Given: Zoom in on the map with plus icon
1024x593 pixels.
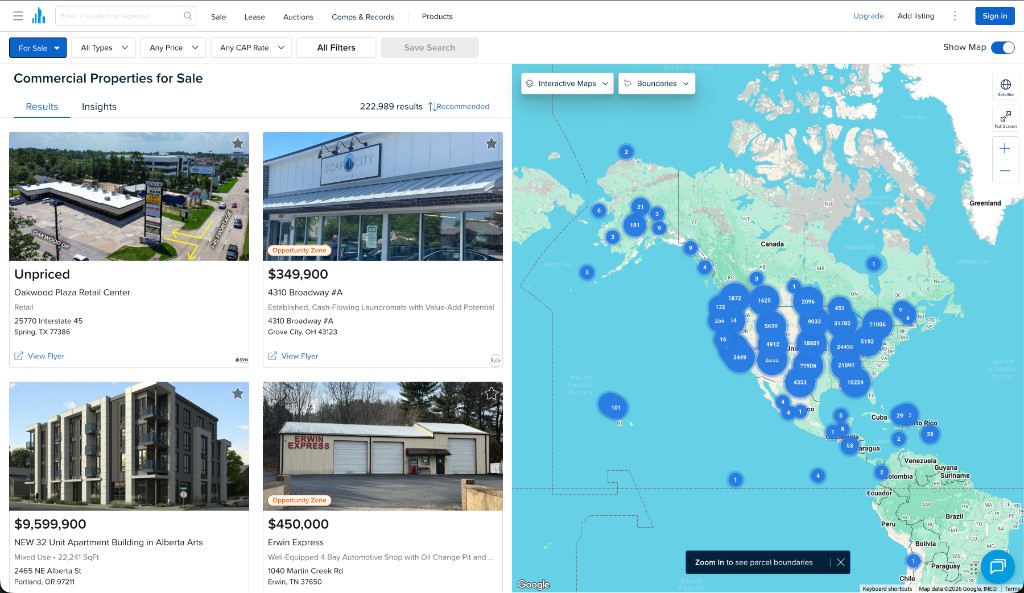Looking at the screenshot, I should (x=1004, y=147).
